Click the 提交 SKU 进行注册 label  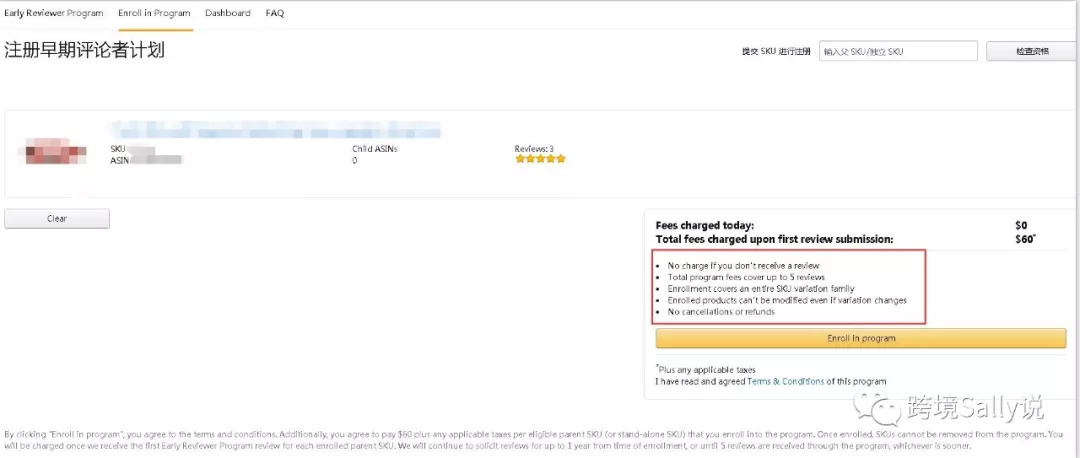click(x=776, y=51)
